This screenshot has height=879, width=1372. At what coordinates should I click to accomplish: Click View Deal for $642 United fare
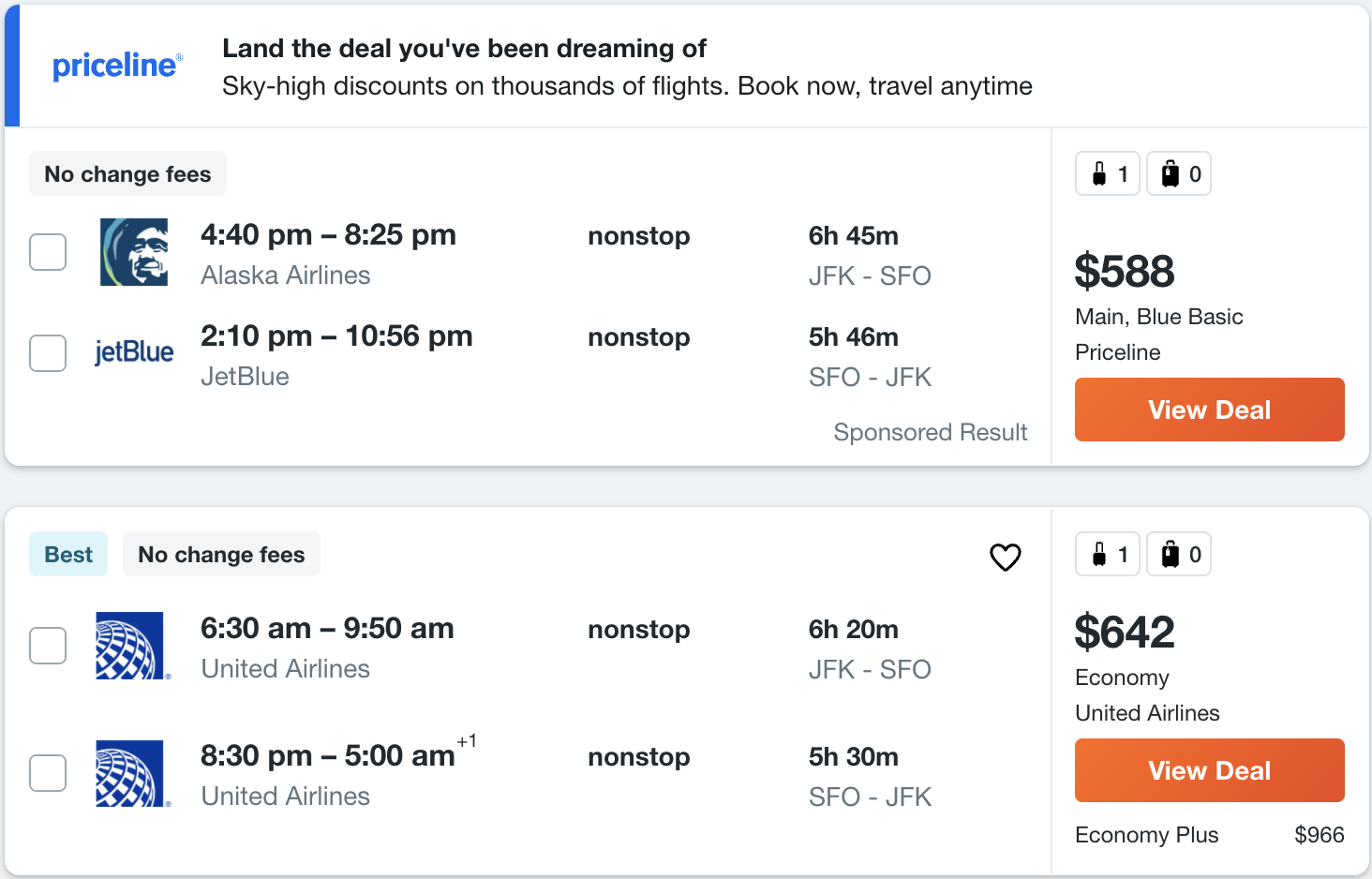1209,770
